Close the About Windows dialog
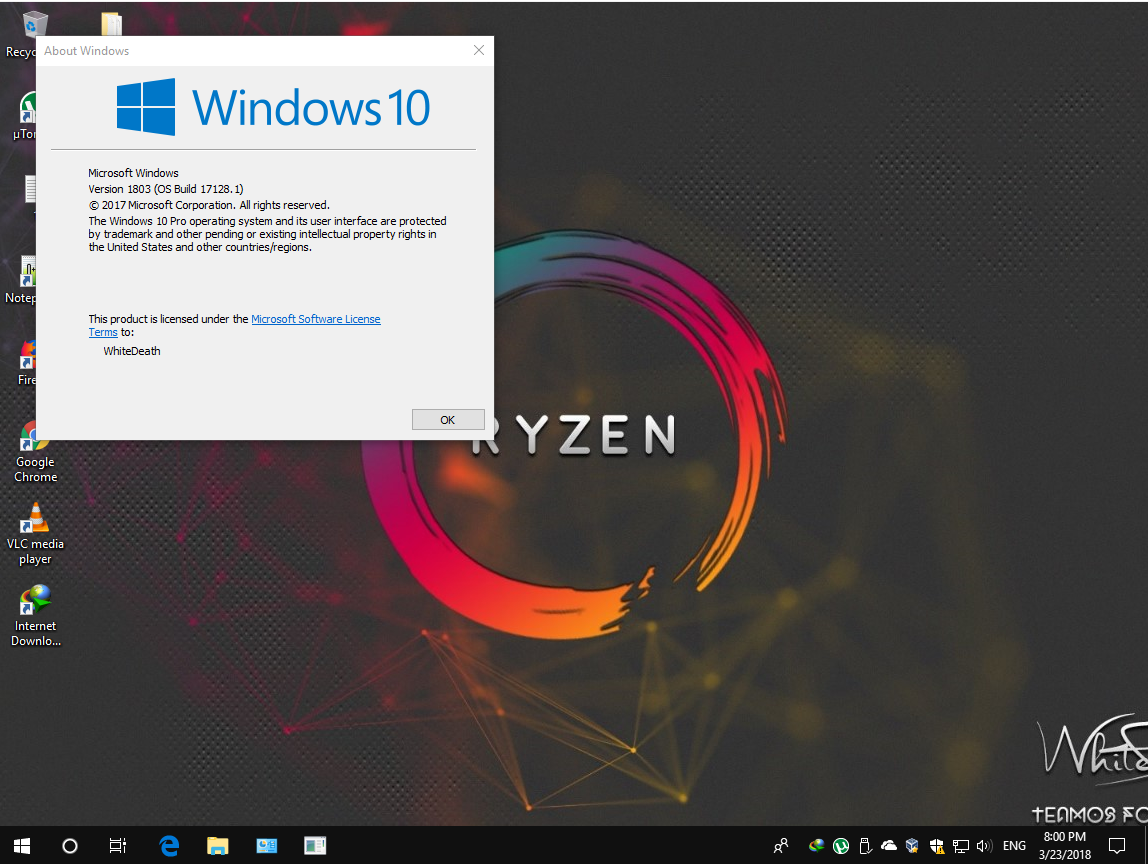The image size is (1148, 864). pyautogui.click(x=479, y=51)
